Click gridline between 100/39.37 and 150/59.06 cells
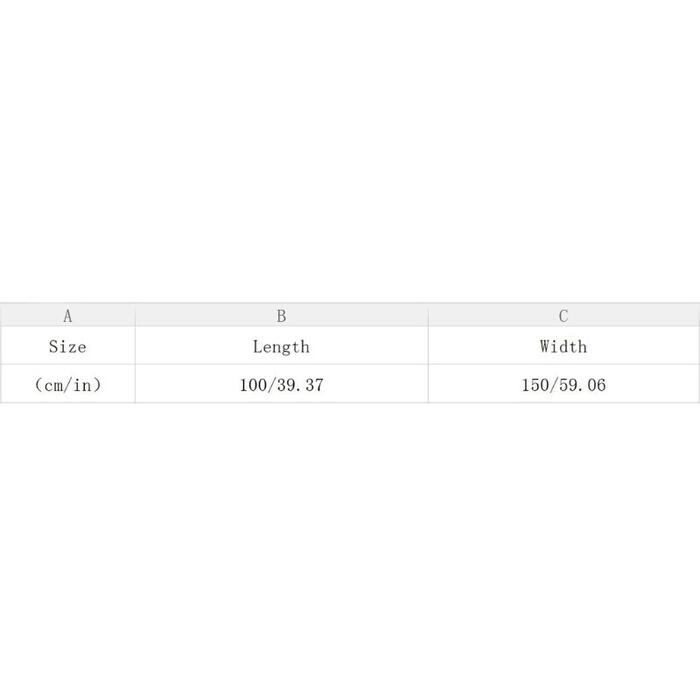This screenshot has width=700, height=700. [428, 385]
